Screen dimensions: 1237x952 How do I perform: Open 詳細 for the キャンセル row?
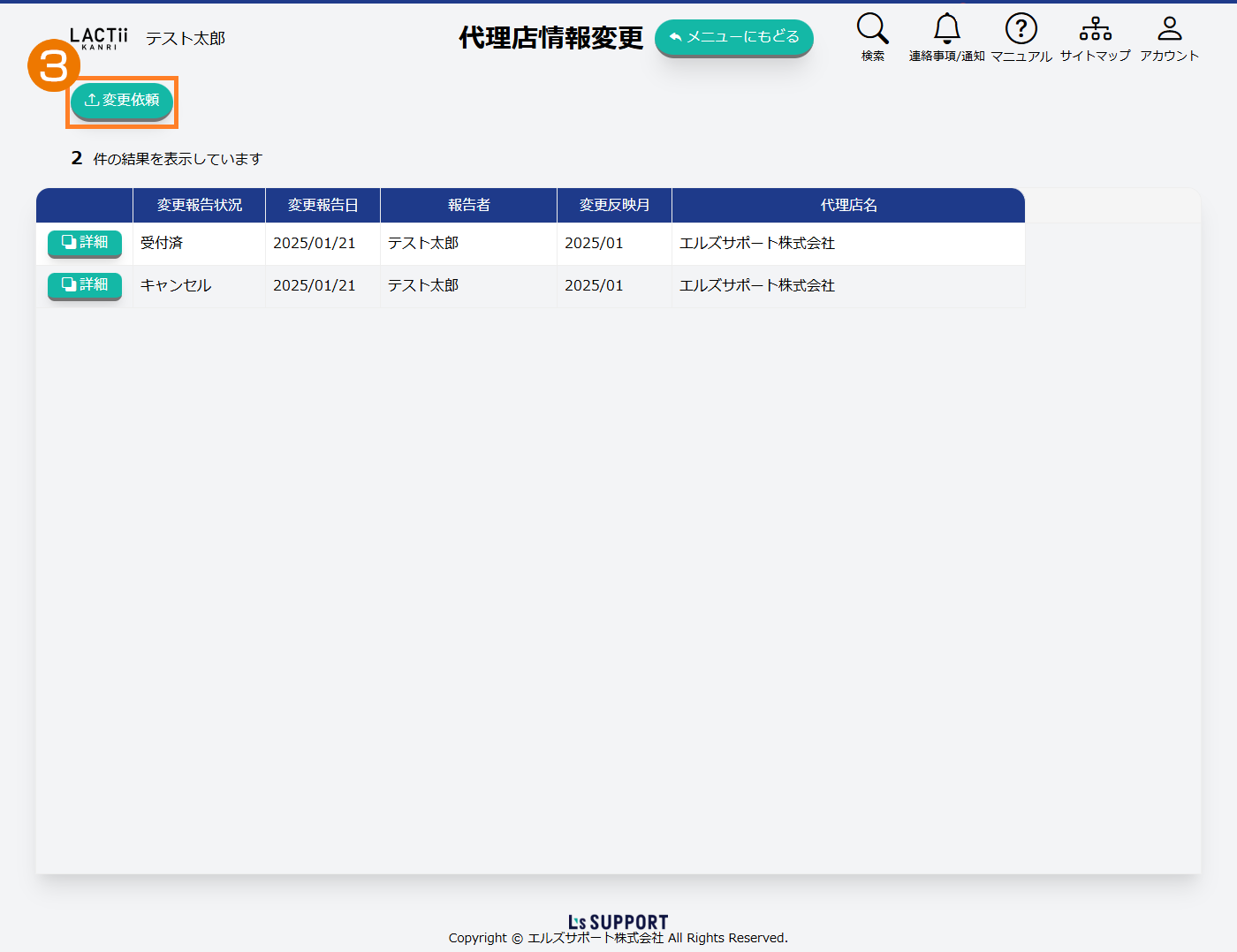85,285
